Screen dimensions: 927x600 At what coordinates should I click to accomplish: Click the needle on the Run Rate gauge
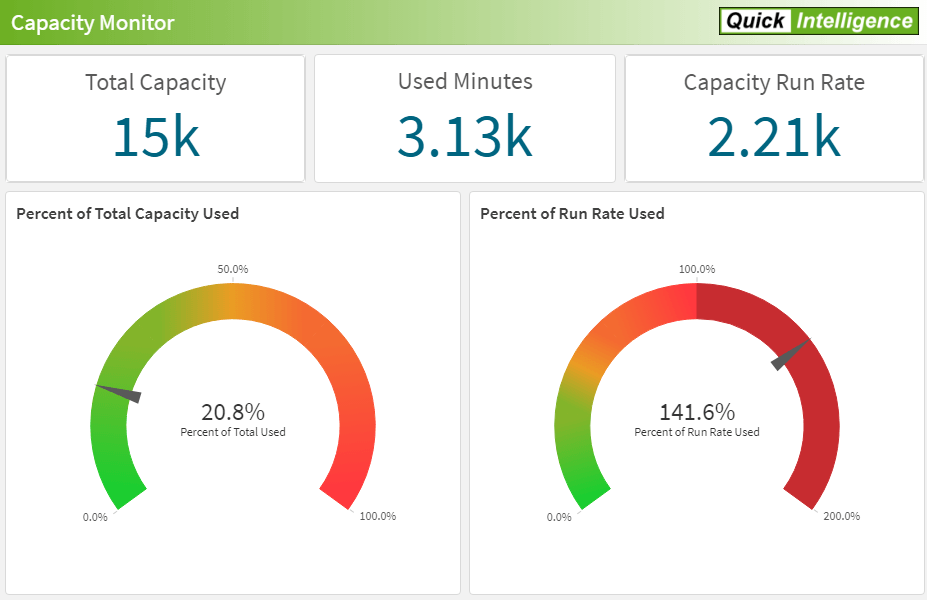coord(789,355)
